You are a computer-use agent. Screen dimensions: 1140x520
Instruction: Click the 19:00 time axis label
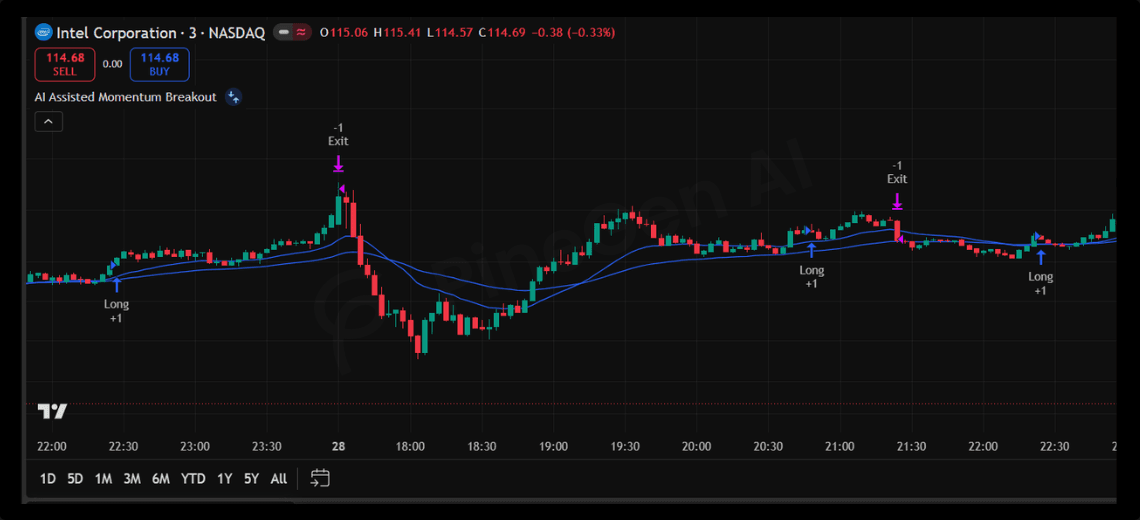(553, 447)
